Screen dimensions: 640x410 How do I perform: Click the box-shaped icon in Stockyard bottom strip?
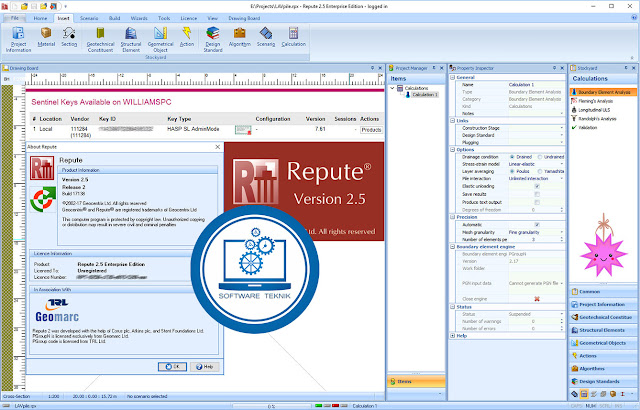613,394
